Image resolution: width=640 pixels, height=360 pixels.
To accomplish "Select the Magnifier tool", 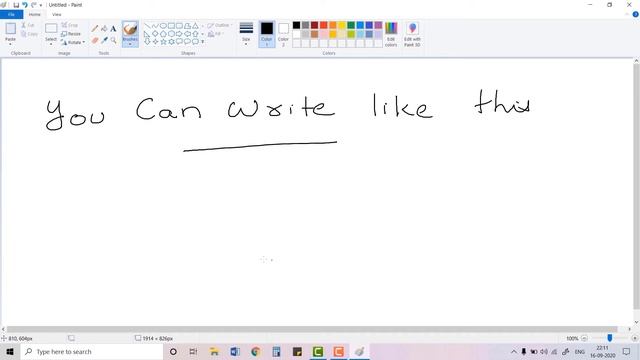I will pos(113,40).
